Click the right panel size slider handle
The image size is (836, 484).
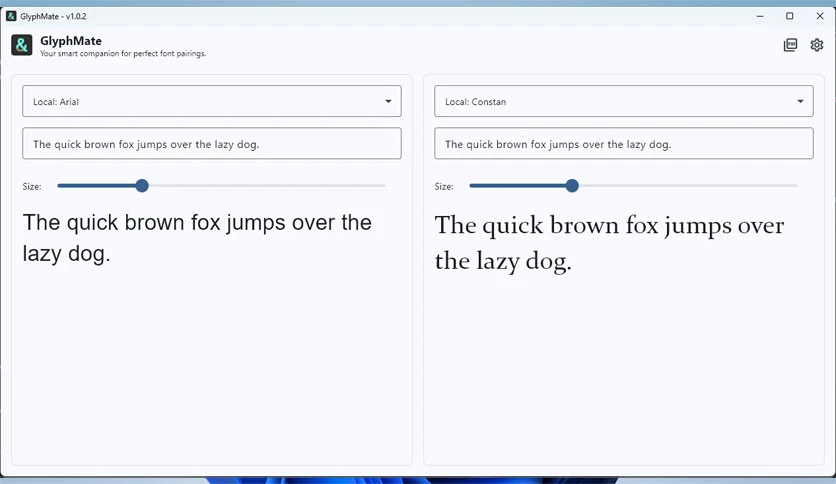572,185
